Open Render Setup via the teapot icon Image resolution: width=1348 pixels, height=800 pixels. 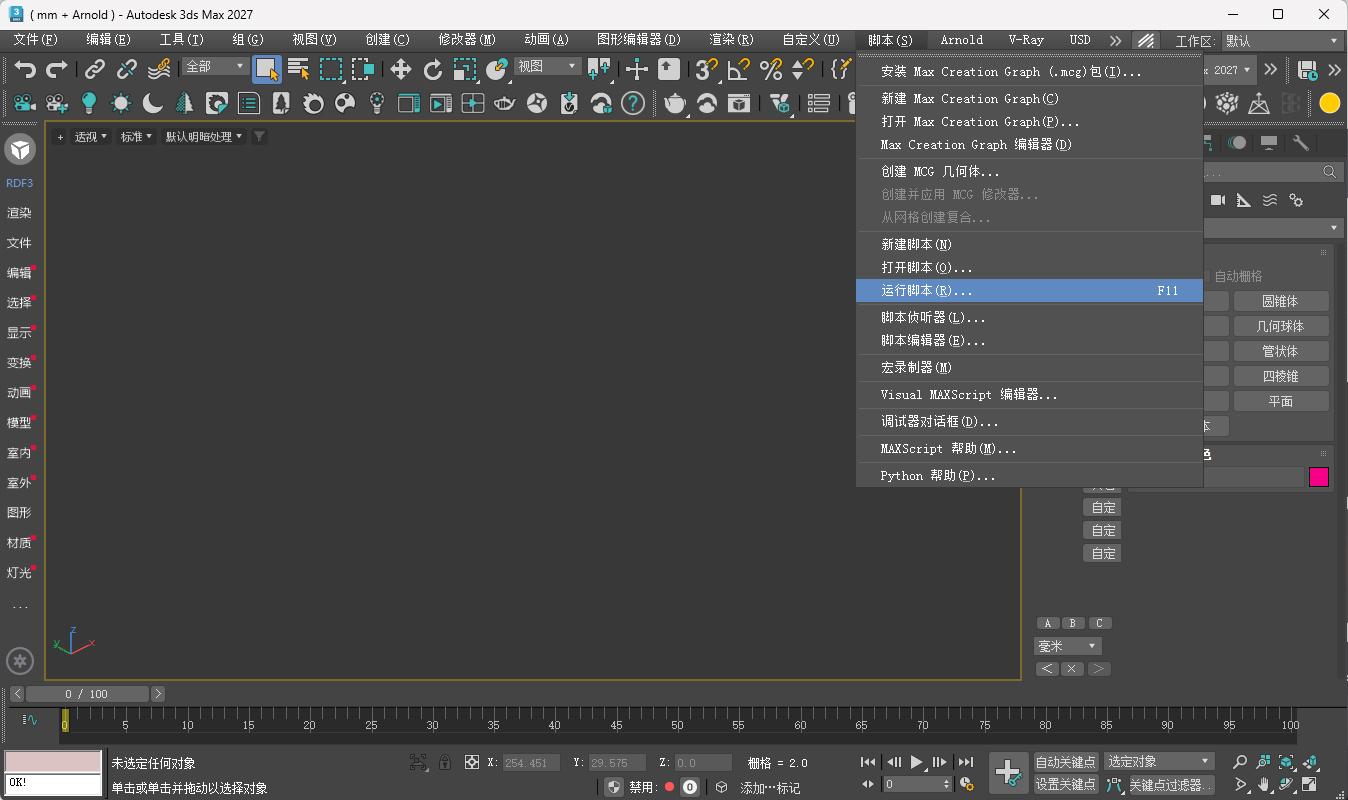[x=675, y=103]
